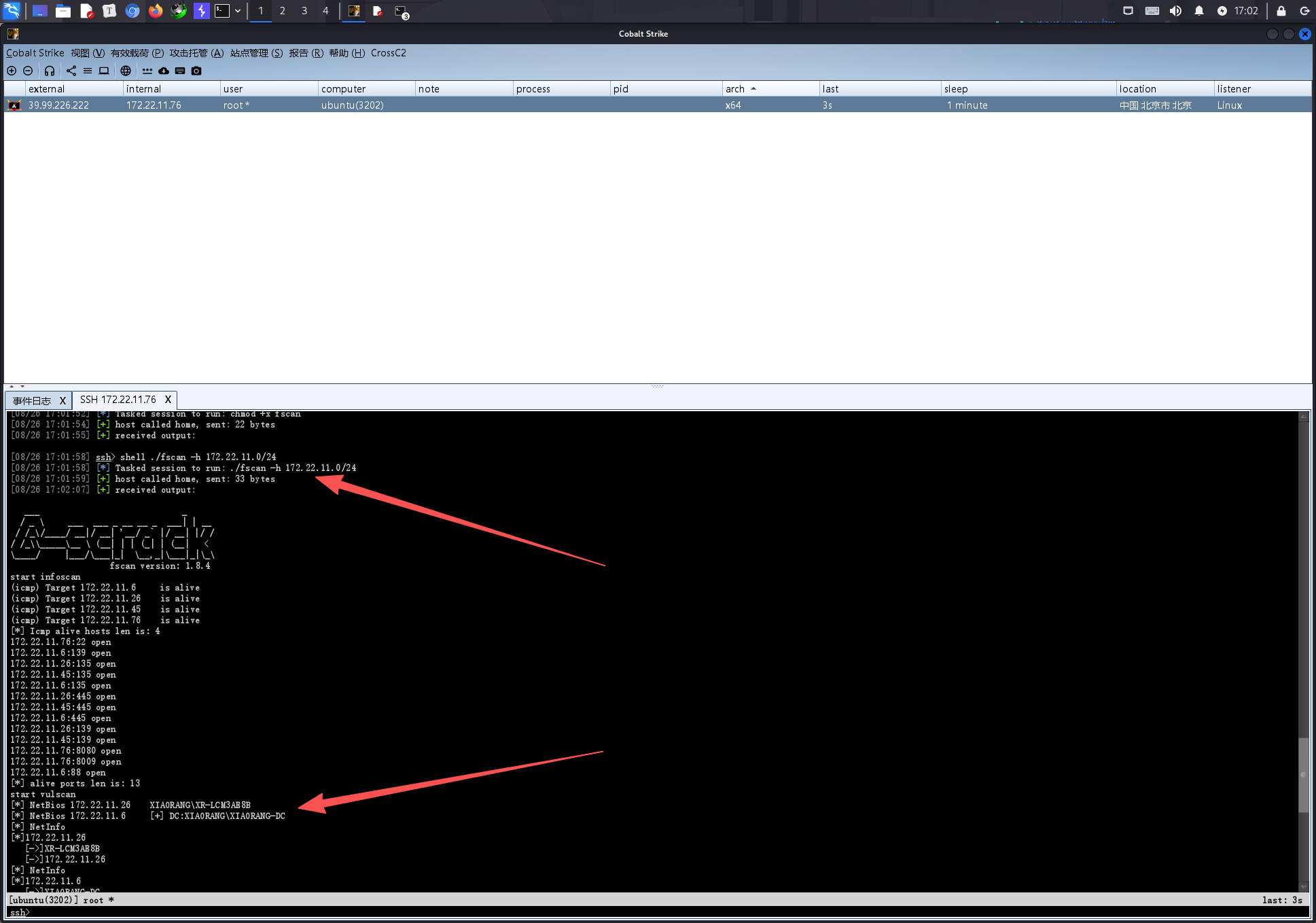Open listeners via headphones icon
The height and width of the screenshot is (923, 1316).
tap(50, 71)
